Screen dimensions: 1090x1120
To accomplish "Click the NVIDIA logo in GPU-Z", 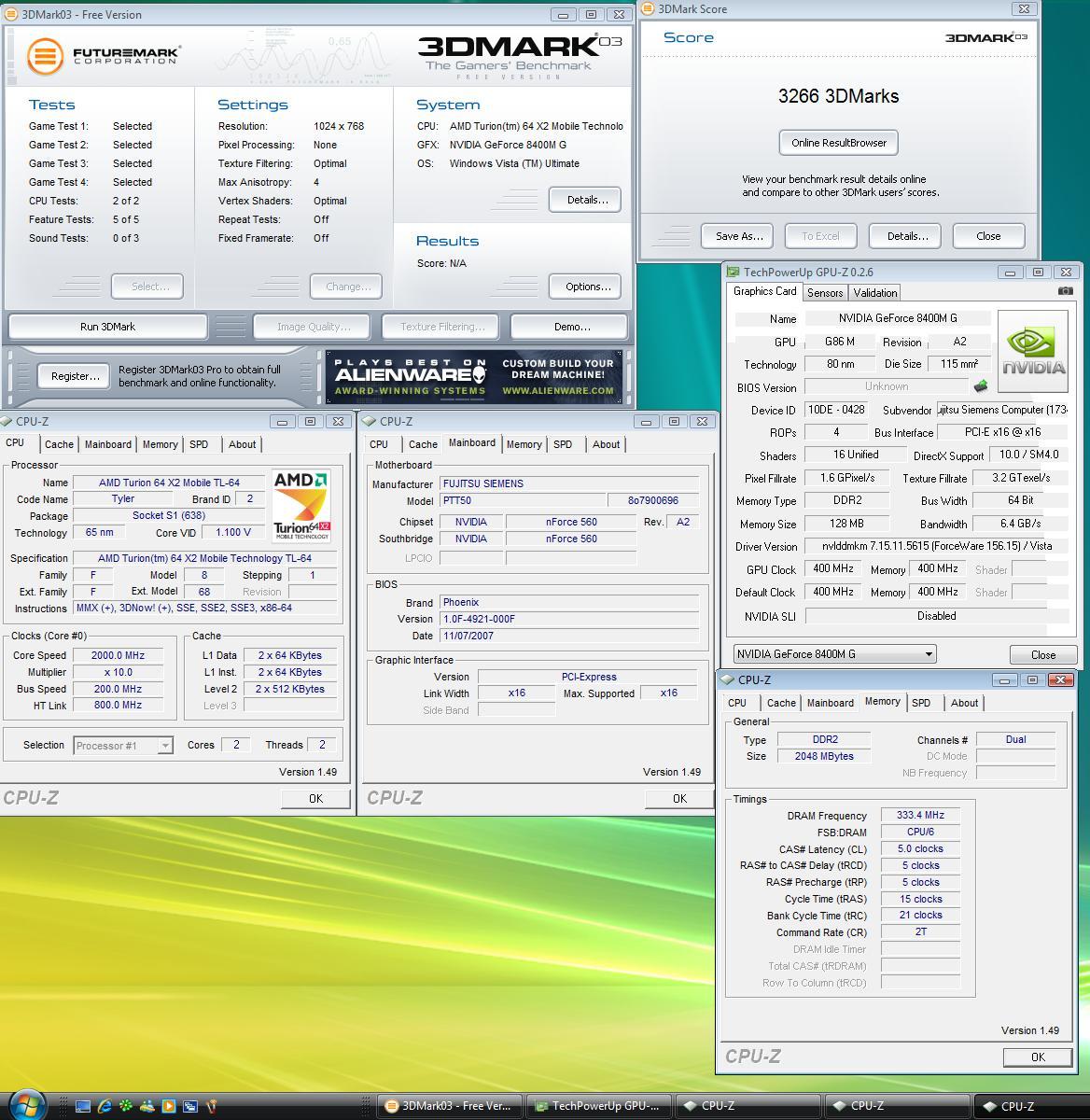I will point(1033,352).
